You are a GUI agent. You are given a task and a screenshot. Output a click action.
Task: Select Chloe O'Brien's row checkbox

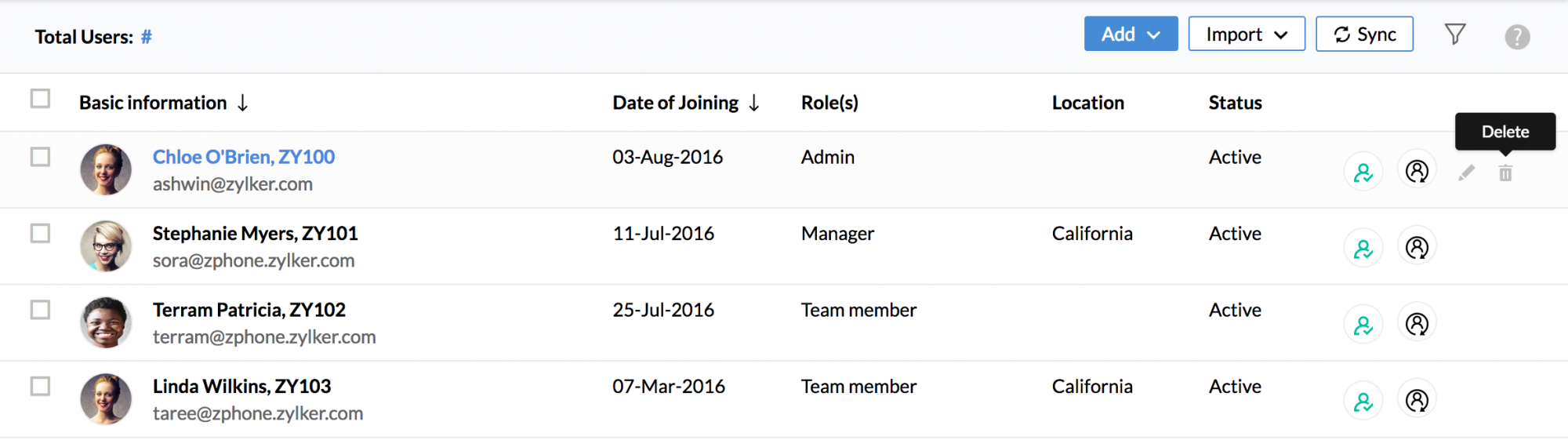(x=40, y=157)
